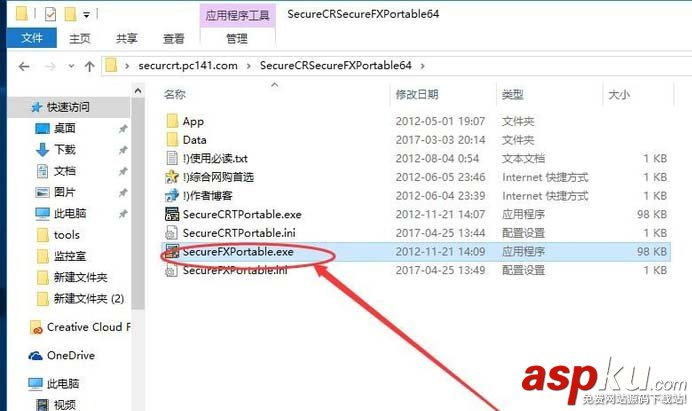Screen dimensions: 692x411
Task: Click securcrt.pc141.com in the address path
Action: tap(188, 66)
